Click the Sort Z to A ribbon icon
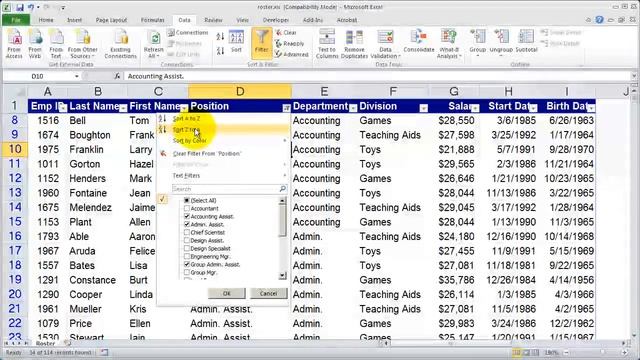640x360 pixels. [220, 51]
